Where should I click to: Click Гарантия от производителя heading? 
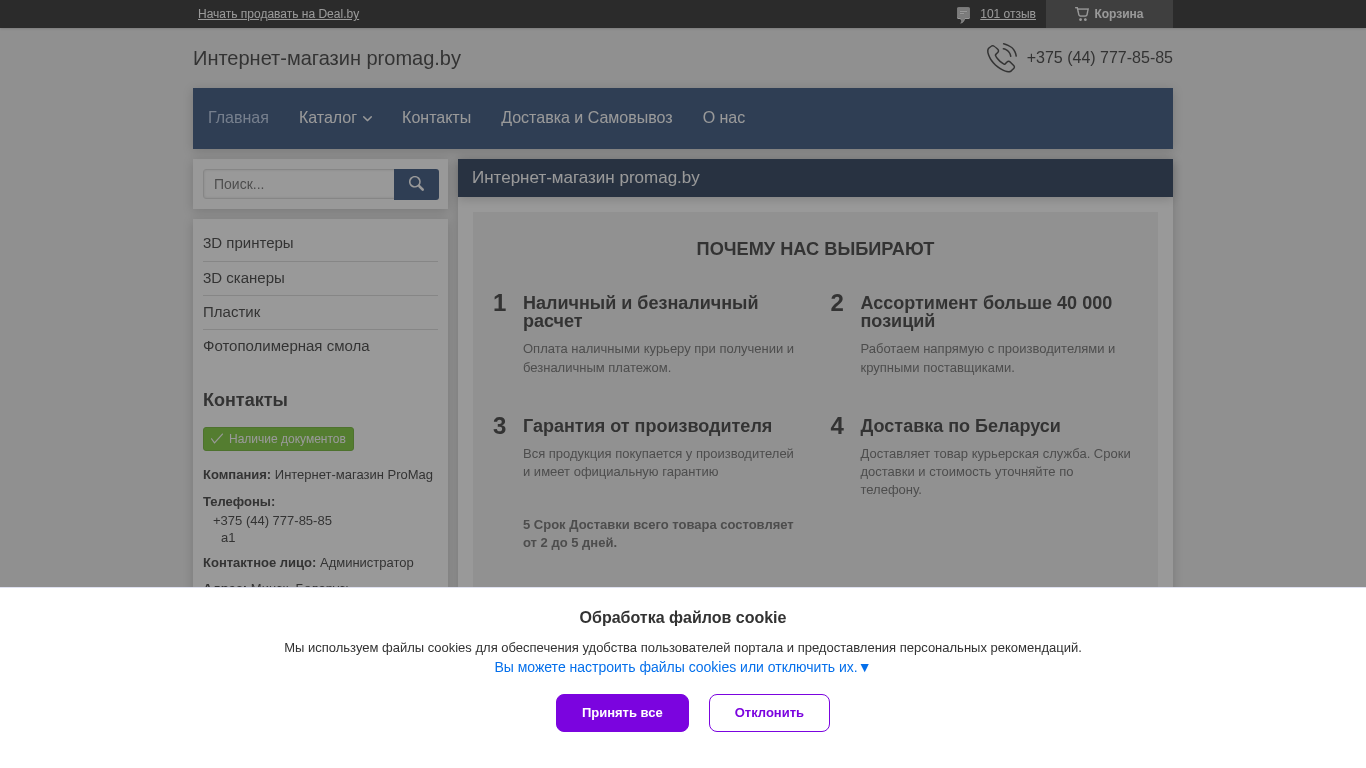pos(647,426)
